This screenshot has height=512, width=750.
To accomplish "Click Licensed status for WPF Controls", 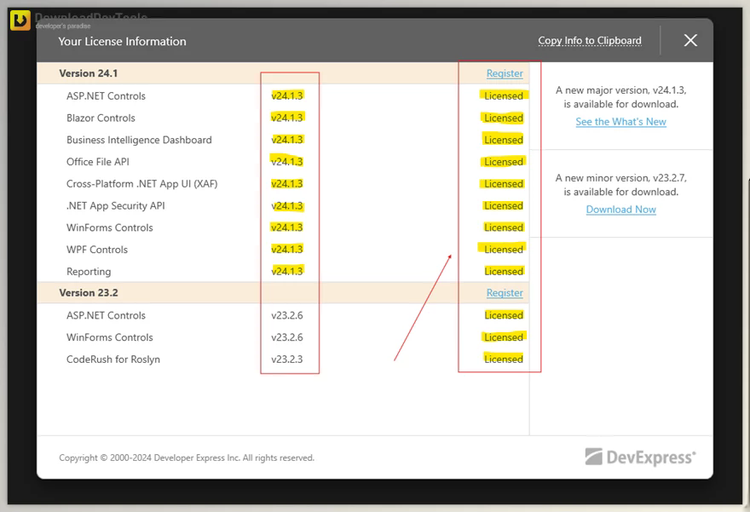I will point(503,249).
